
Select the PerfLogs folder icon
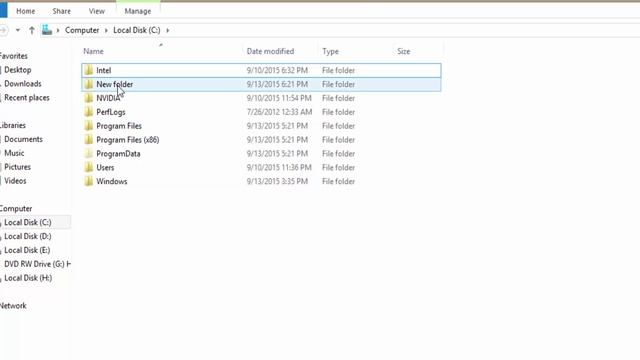(x=89, y=112)
